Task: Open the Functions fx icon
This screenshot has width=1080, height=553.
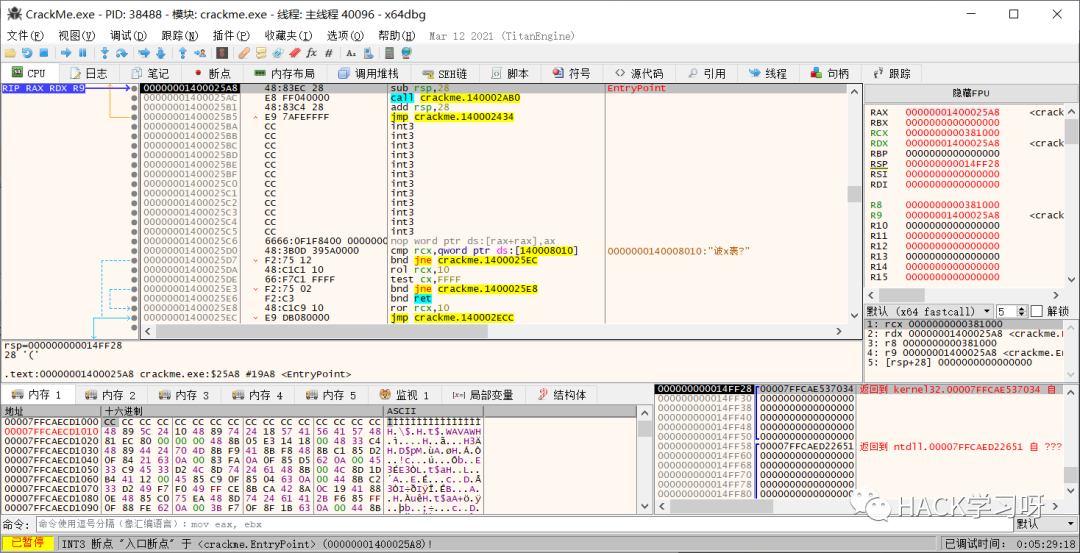Action: [x=312, y=53]
